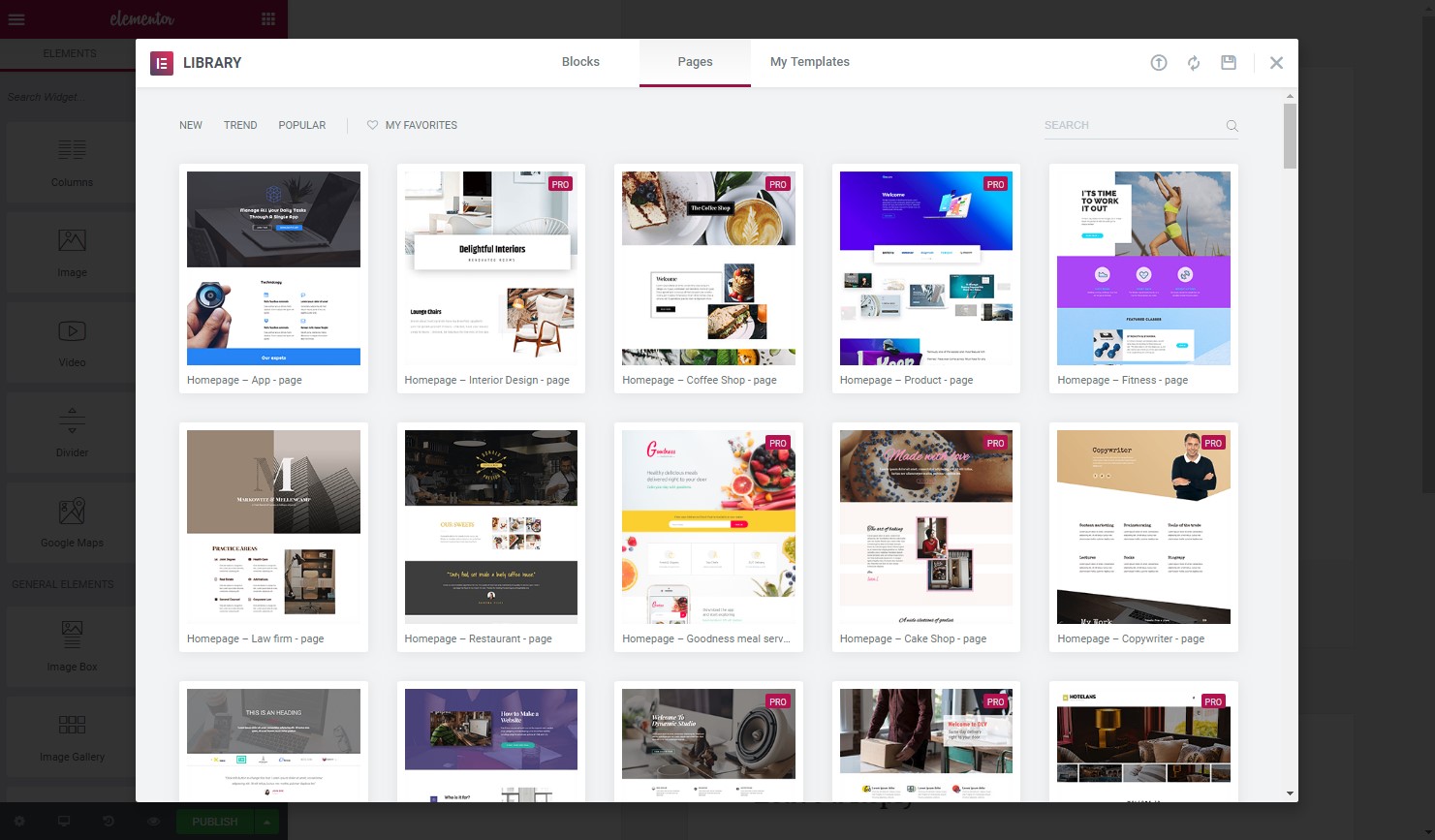Select the TREND sort option

point(240,125)
